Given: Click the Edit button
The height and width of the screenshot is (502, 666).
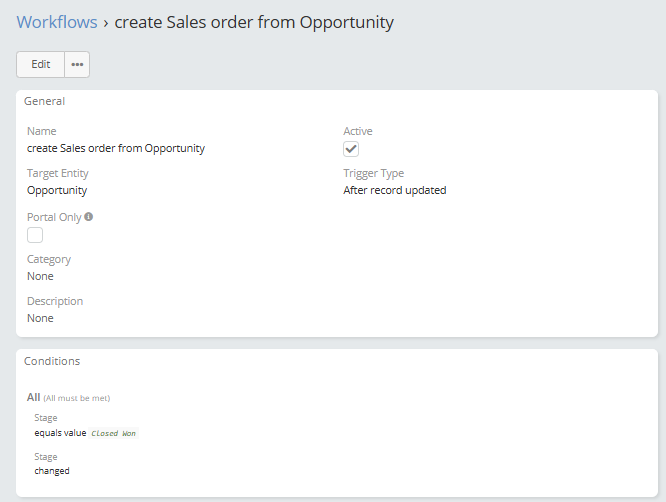Looking at the screenshot, I should click(x=40, y=65).
